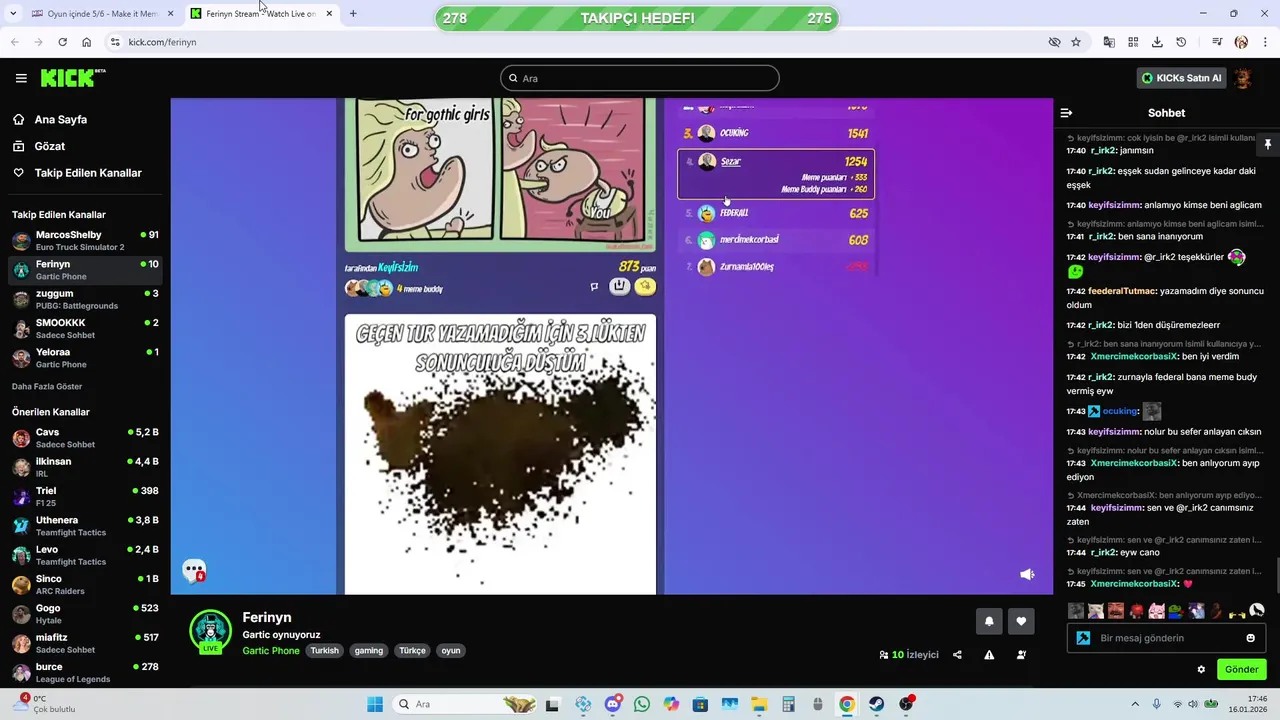Click the moderator user icon beside report
Viewport: 1280px width, 720px height.
[1021, 655]
